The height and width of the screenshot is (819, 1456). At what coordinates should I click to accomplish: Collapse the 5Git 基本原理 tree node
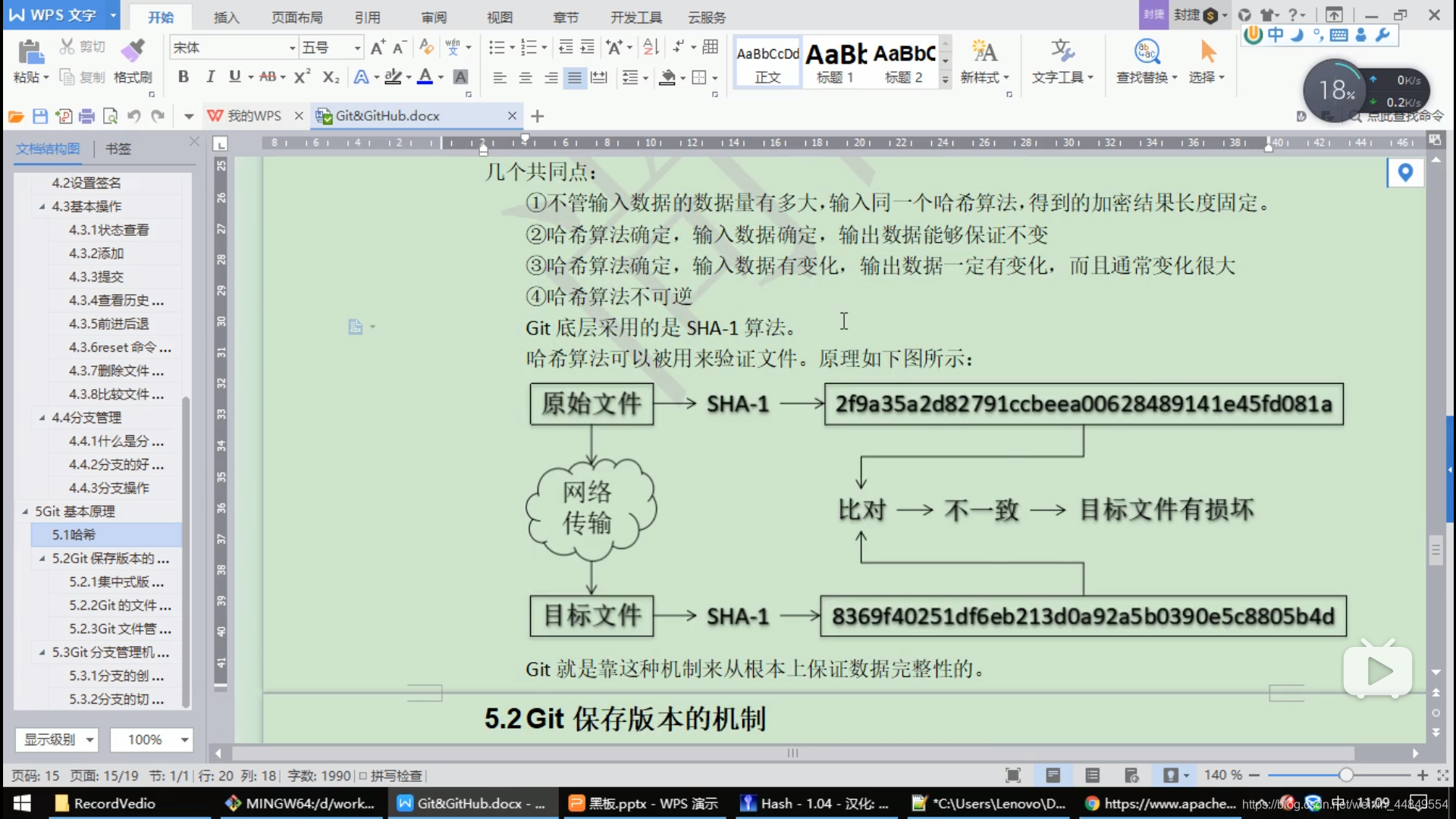pos(25,512)
